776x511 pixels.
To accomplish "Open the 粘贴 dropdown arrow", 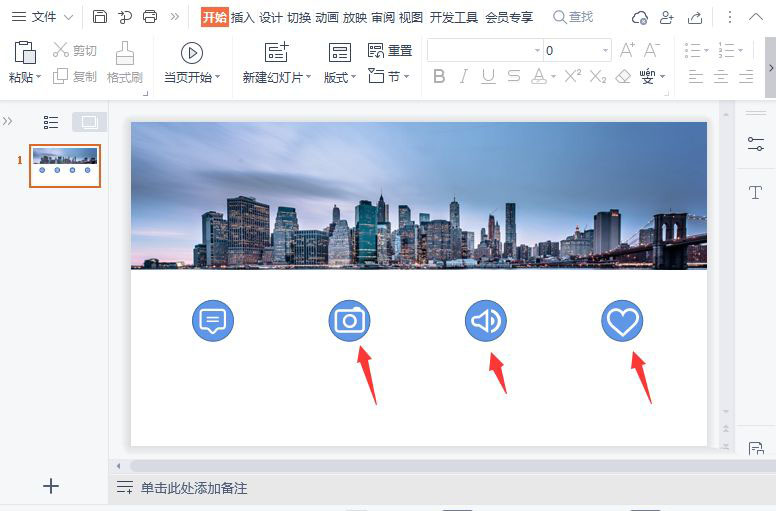I will pyautogui.click(x=39, y=77).
